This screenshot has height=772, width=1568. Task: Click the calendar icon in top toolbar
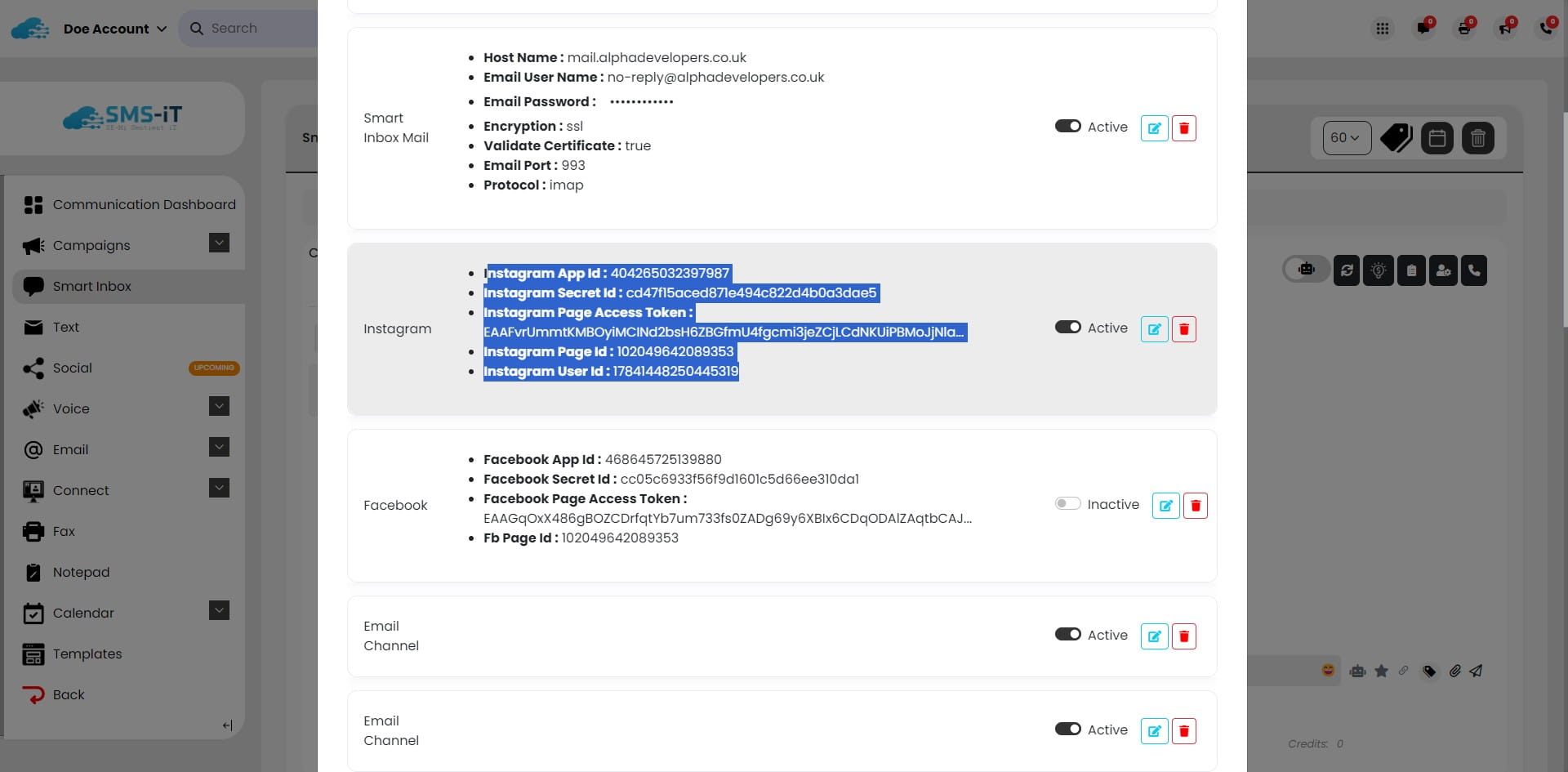[x=1437, y=138]
